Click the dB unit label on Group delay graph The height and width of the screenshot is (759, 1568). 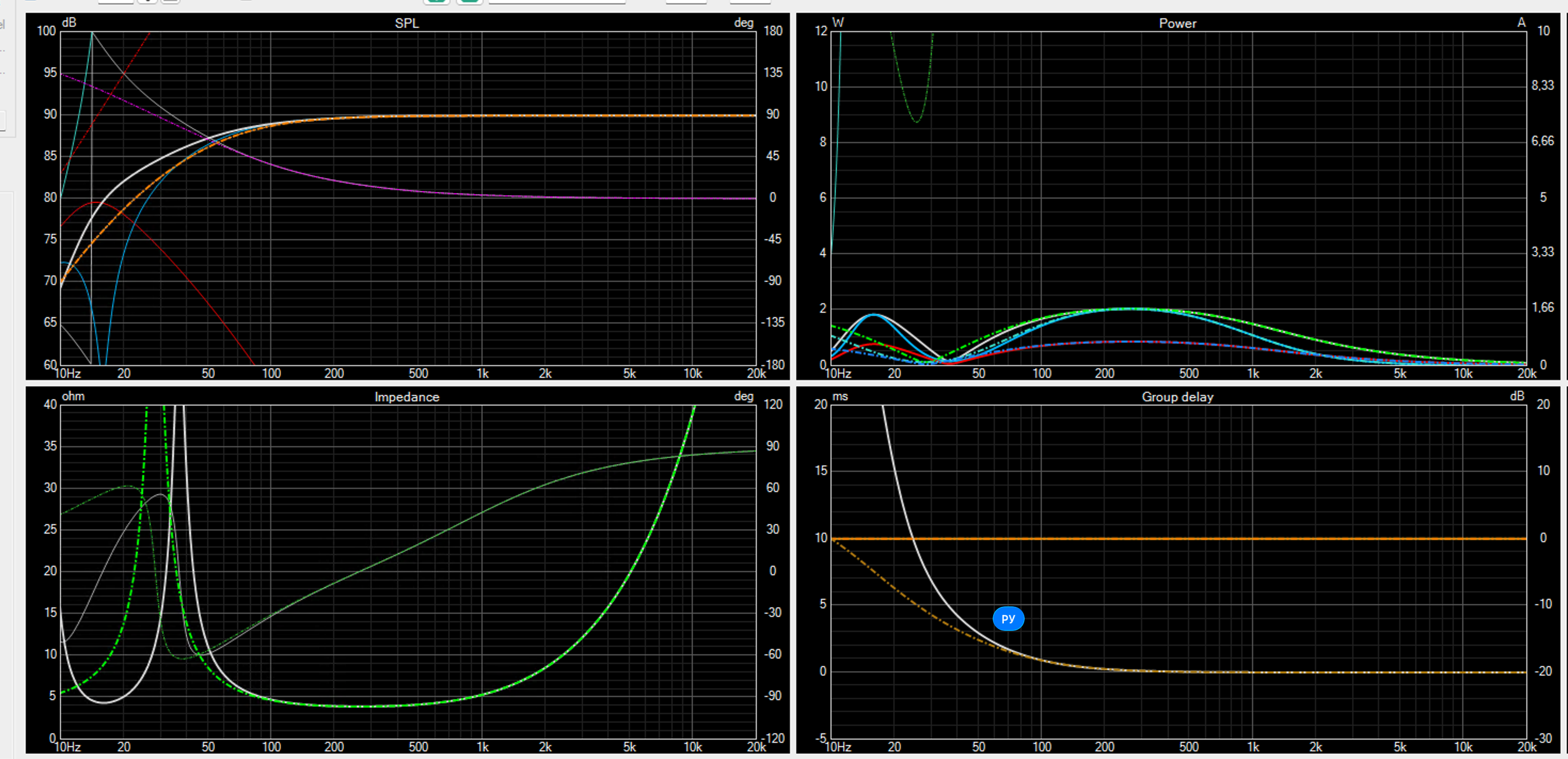1517,396
